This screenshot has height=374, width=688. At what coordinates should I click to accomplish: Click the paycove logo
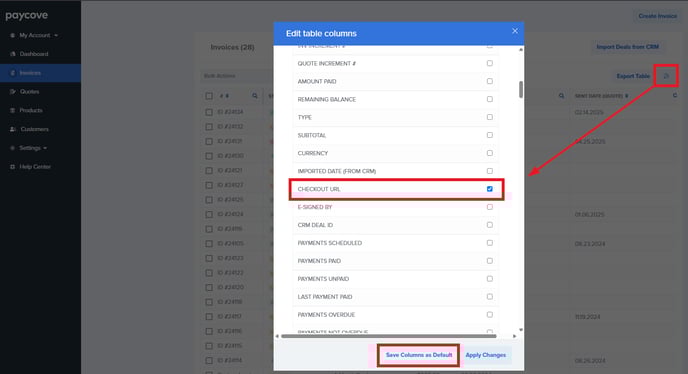27,16
